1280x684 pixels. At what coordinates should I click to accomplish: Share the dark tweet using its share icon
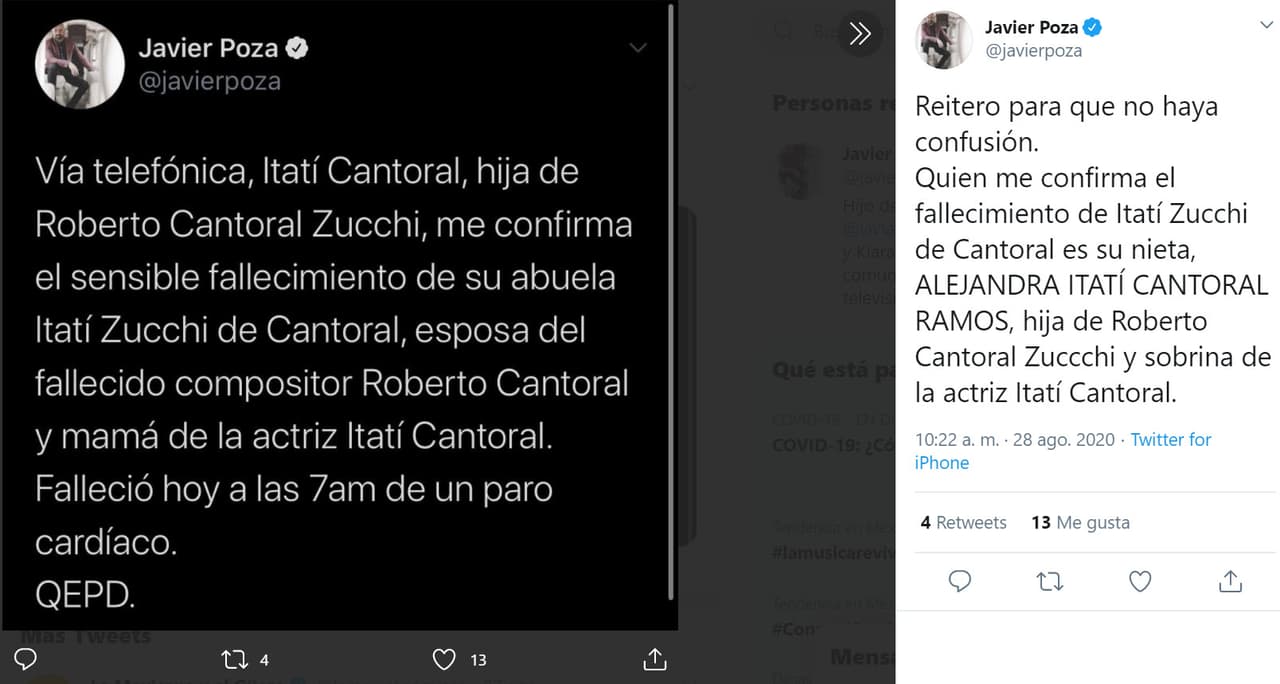click(655, 659)
